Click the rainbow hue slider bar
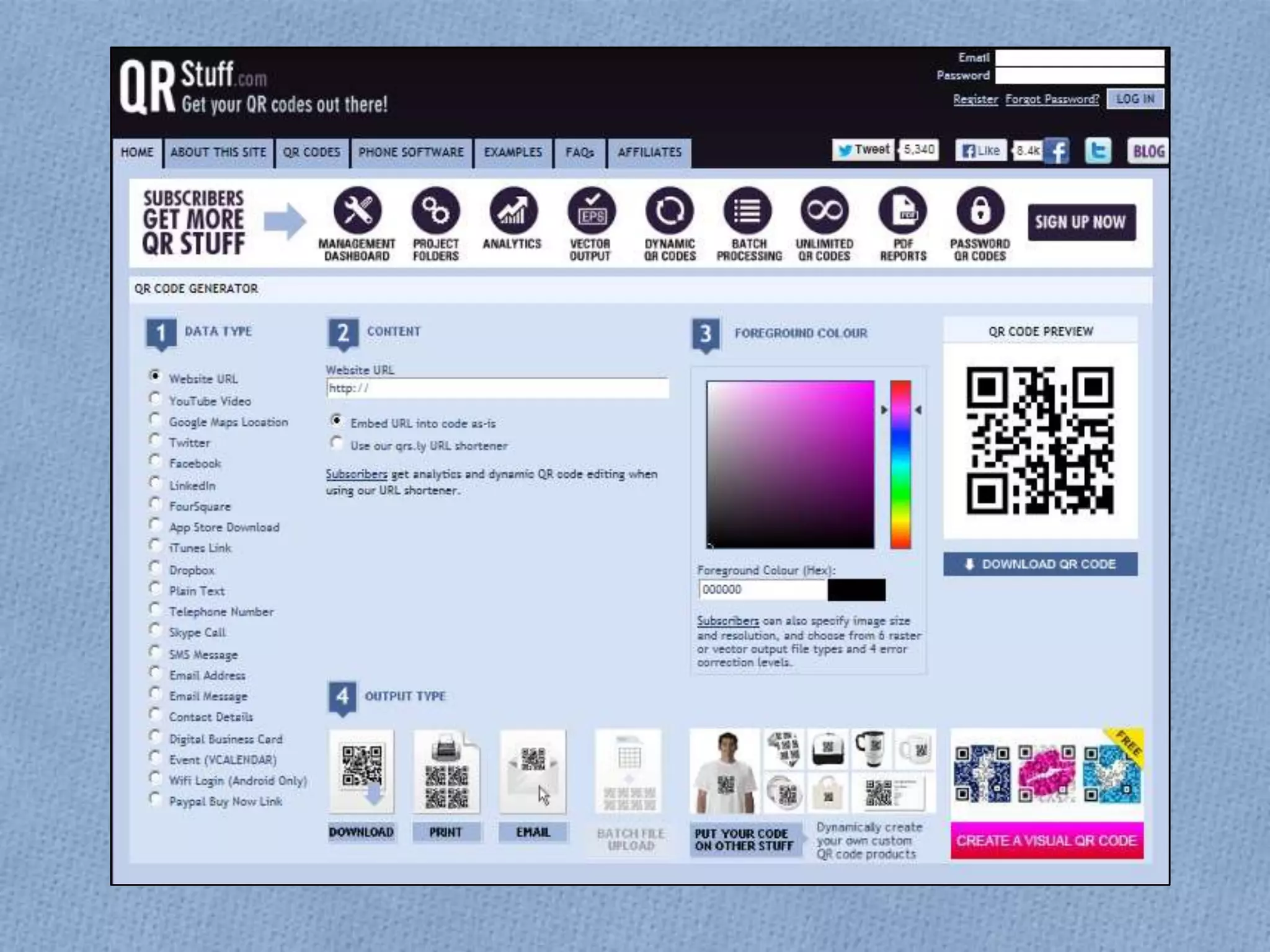1270x952 pixels. 900,465
